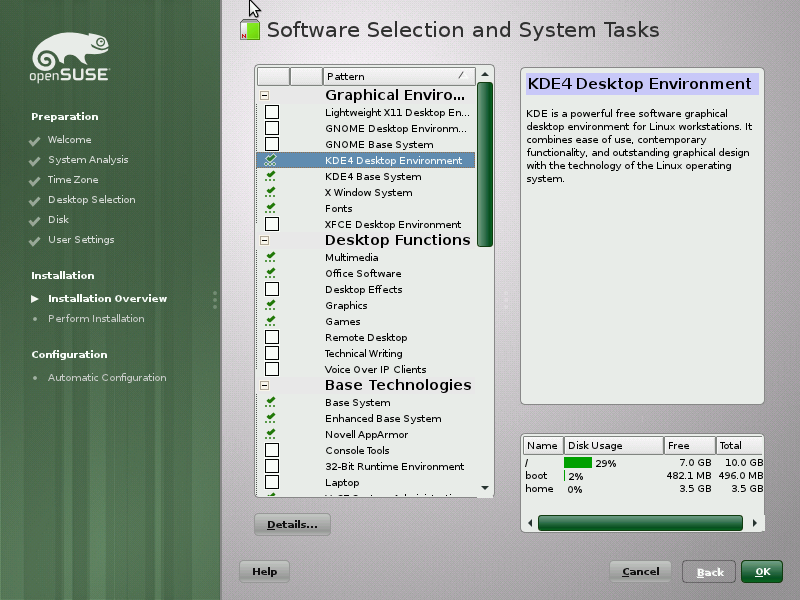Click the pattern list scrollbar down arrow
The image size is (800, 600).
(484, 489)
